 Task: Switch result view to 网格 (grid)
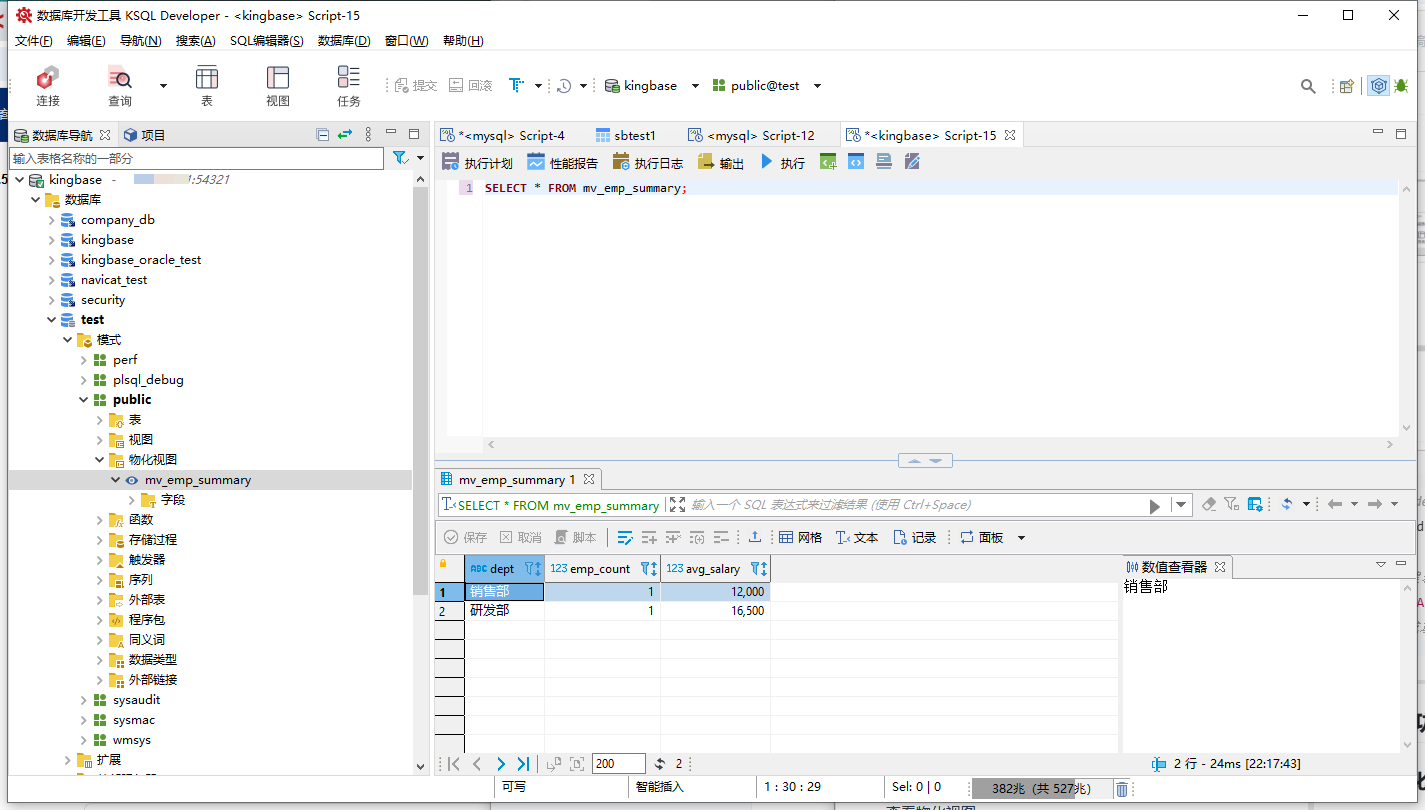(800, 537)
